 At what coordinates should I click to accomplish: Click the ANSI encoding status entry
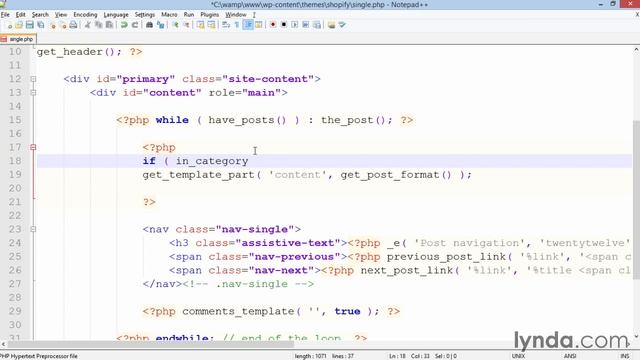click(570, 356)
